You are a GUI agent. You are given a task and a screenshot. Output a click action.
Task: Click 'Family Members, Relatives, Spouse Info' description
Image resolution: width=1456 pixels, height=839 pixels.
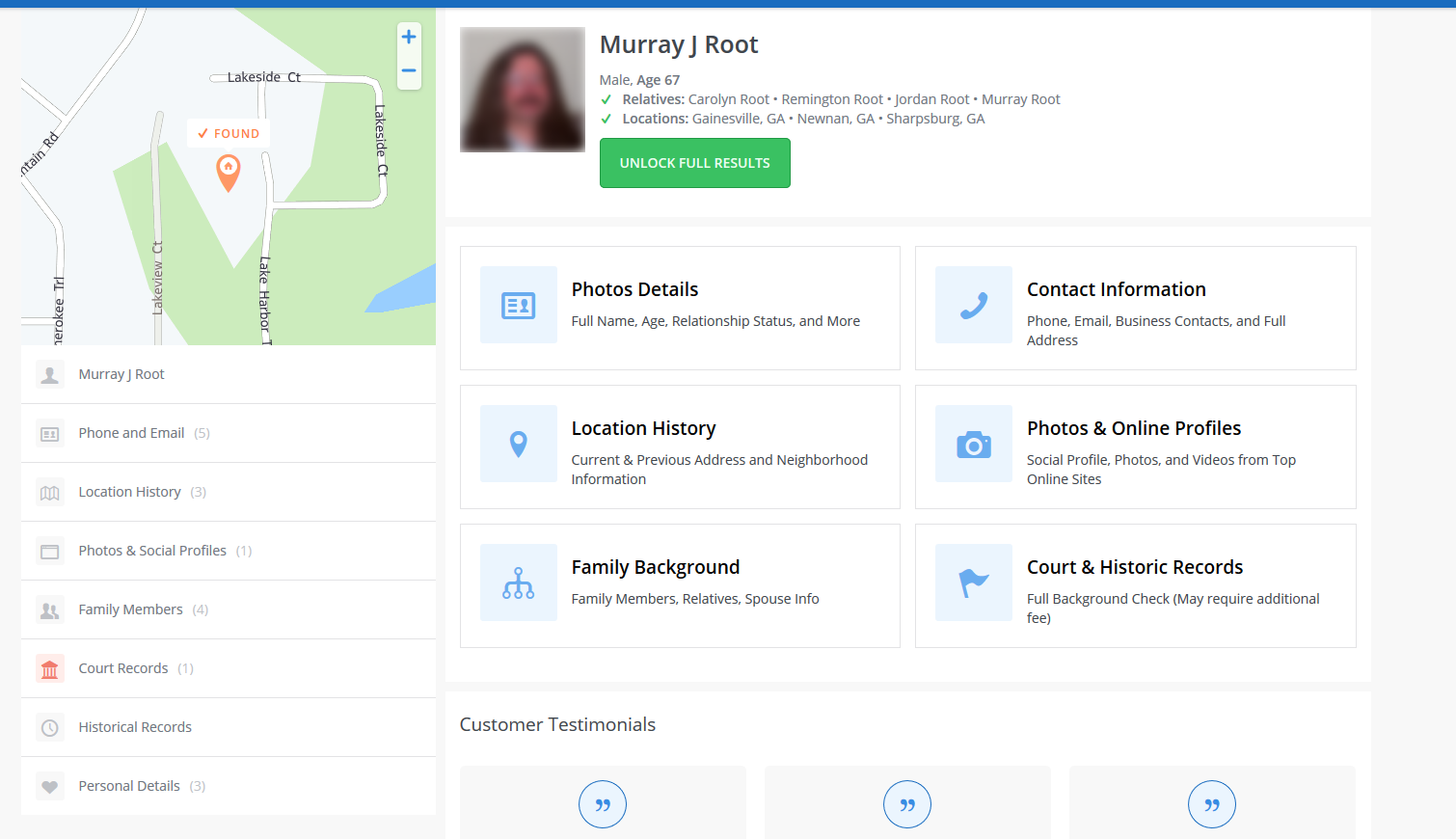point(695,599)
